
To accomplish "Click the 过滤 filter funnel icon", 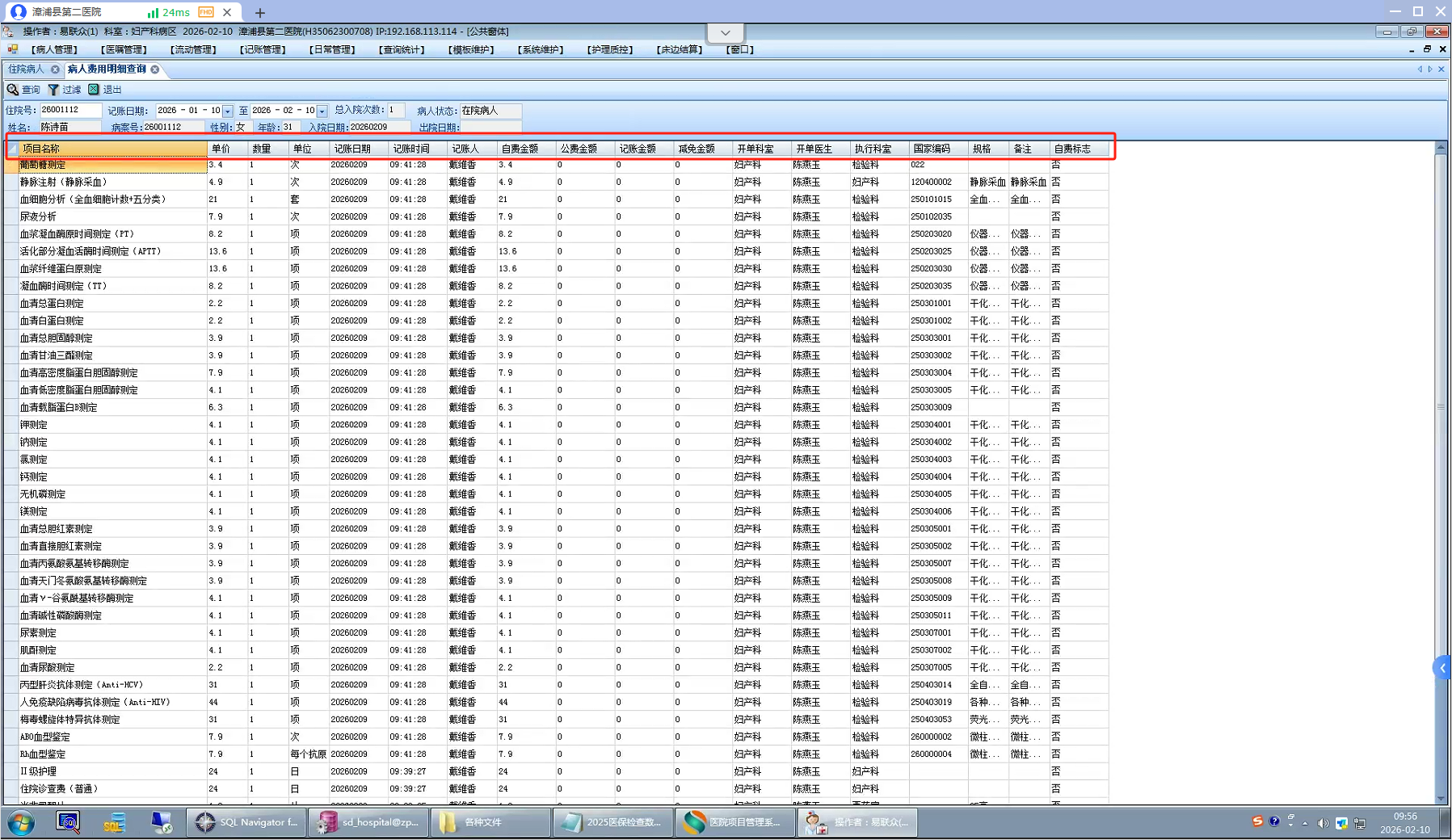I will coord(53,90).
